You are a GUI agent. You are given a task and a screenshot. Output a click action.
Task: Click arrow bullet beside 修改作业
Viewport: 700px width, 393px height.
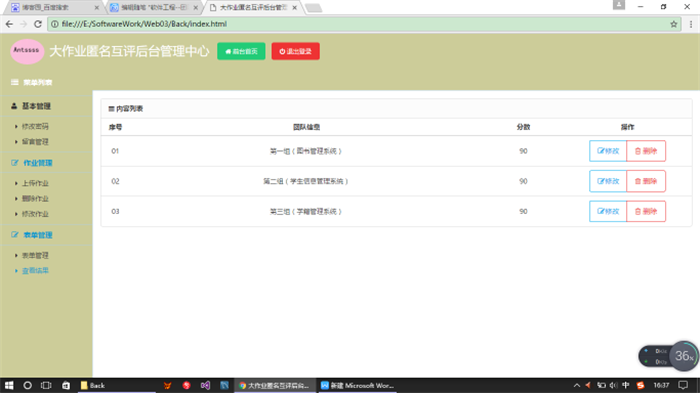tap(16, 214)
